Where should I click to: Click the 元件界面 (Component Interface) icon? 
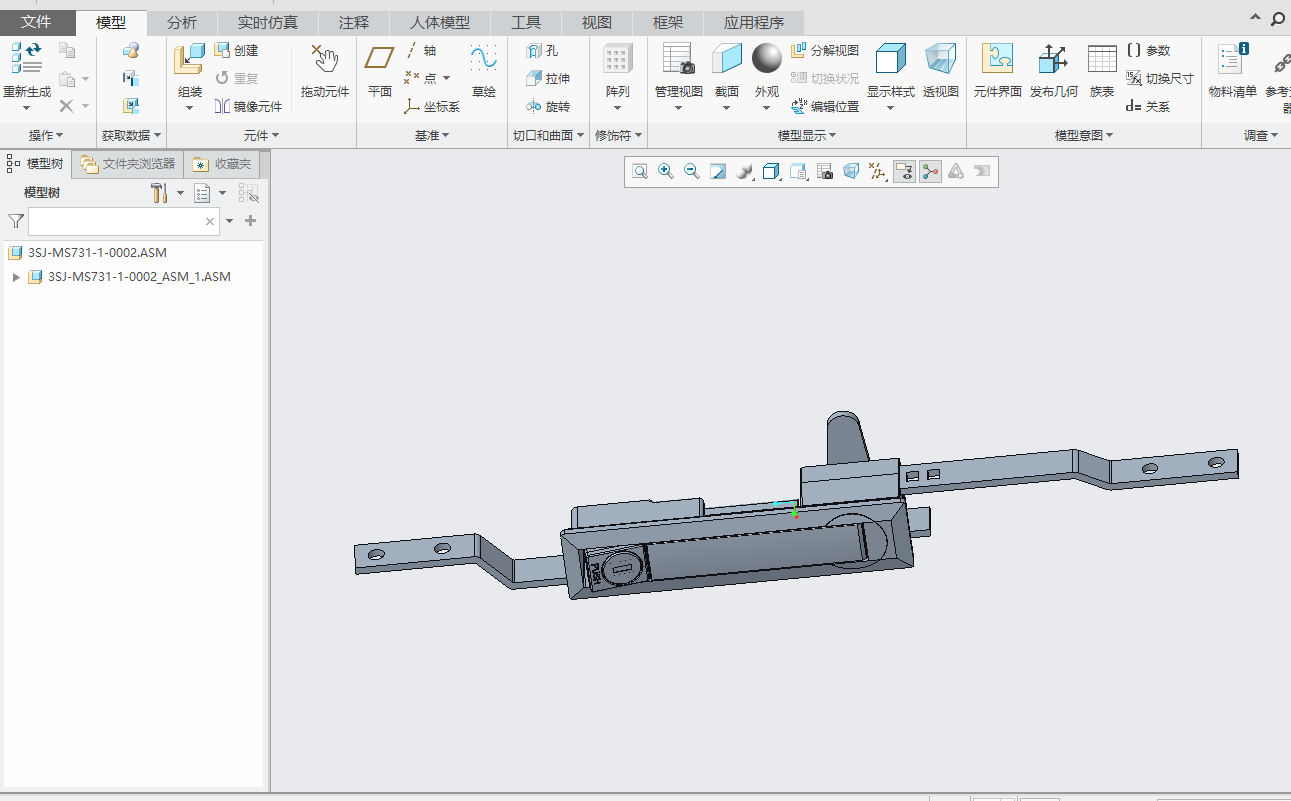tap(997, 59)
